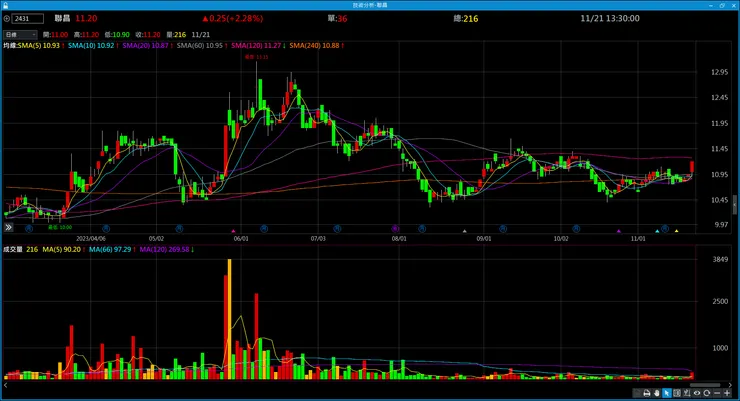Open the 日線 period dropdown
The width and height of the screenshot is (740, 401).
coord(20,34)
